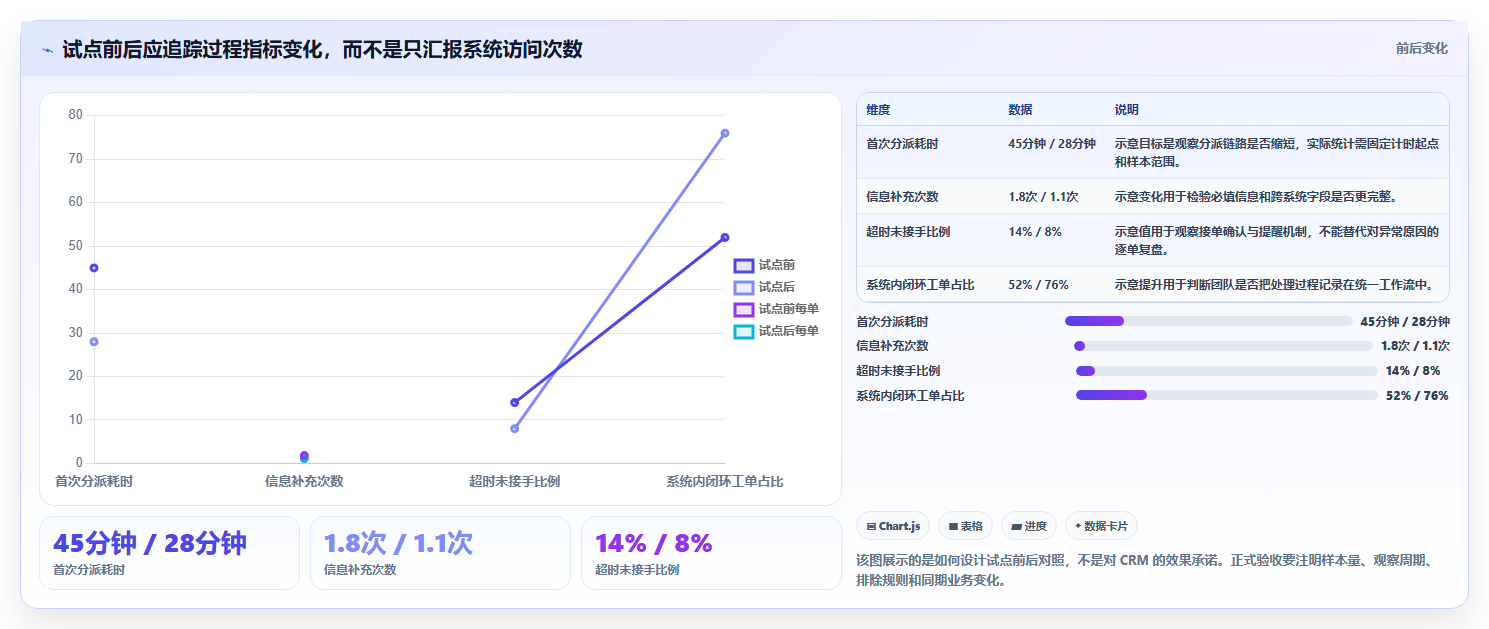Click the table cell 14% / 8%
Screen dimensions: 1489x629
1035,232
